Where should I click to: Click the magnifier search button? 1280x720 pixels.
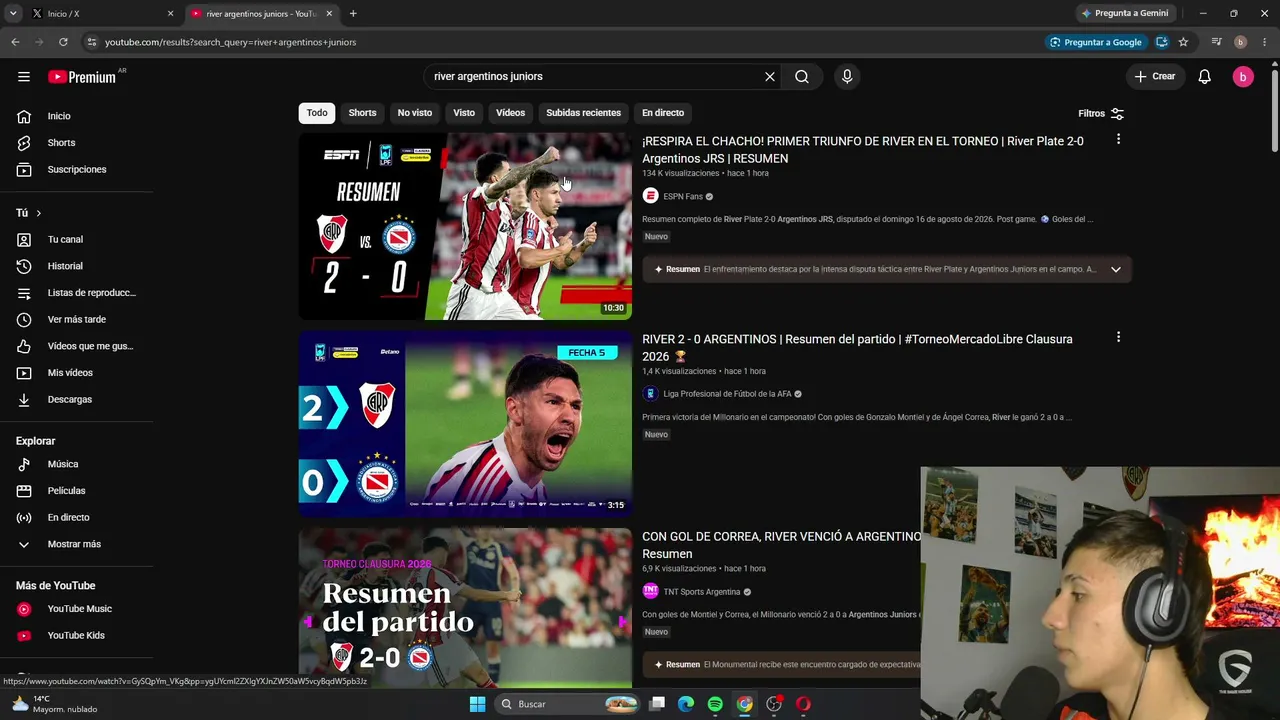pyautogui.click(x=802, y=77)
